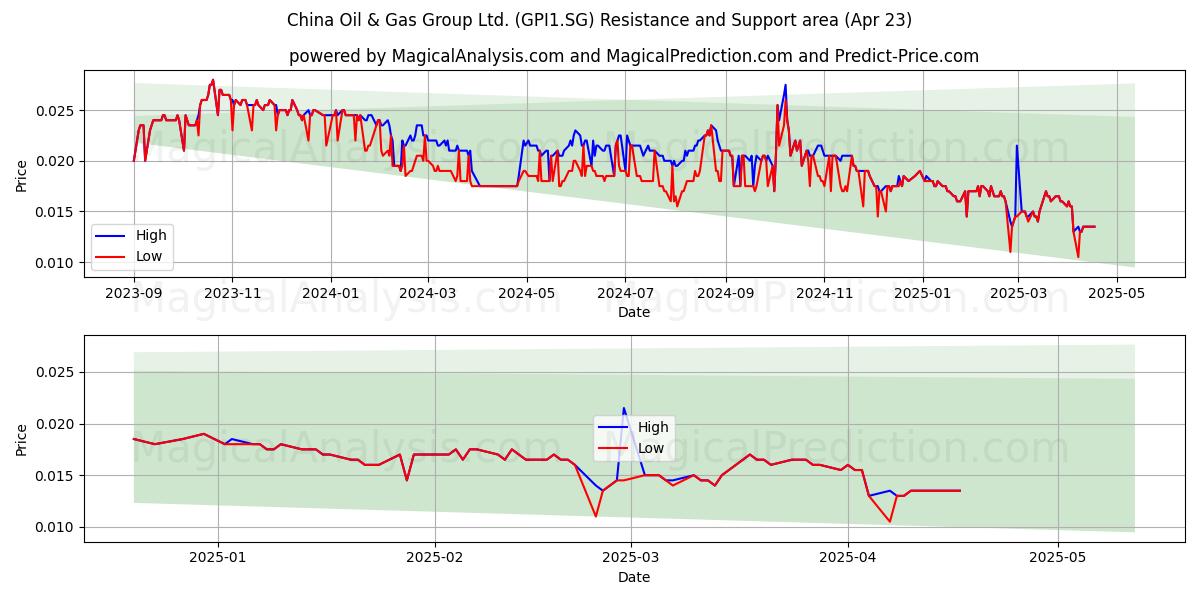Click the 2023-11 tick label
The height and width of the screenshot is (600, 1200).
(232, 293)
